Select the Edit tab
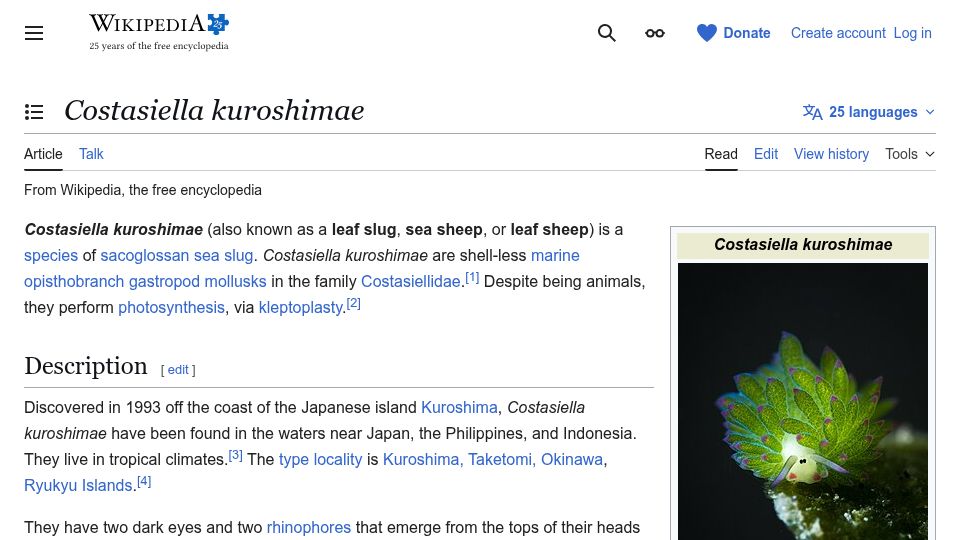The image size is (960, 540). point(766,154)
